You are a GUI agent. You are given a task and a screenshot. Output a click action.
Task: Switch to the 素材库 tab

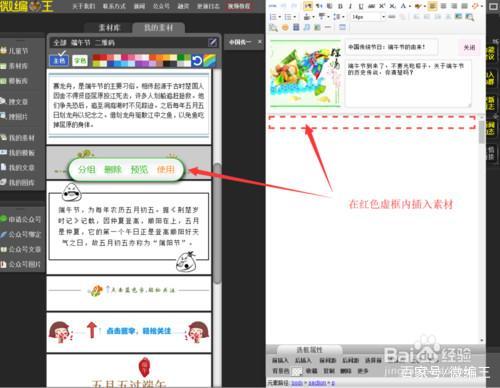click(x=109, y=28)
